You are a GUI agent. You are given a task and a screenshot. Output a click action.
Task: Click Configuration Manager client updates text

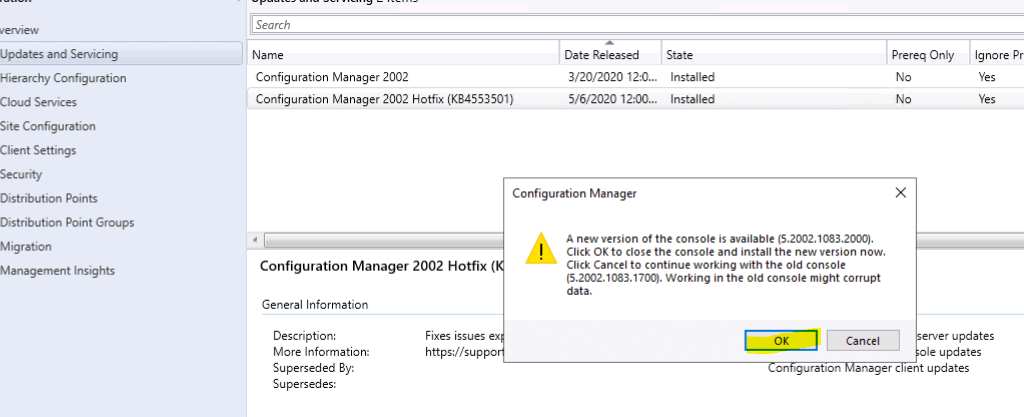click(x=869, y=368)
